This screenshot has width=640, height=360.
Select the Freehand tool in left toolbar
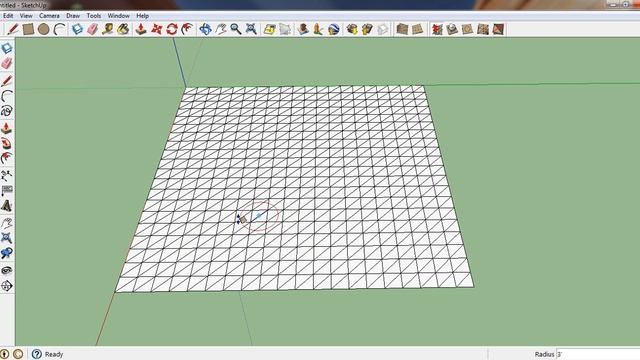[7, 111]
